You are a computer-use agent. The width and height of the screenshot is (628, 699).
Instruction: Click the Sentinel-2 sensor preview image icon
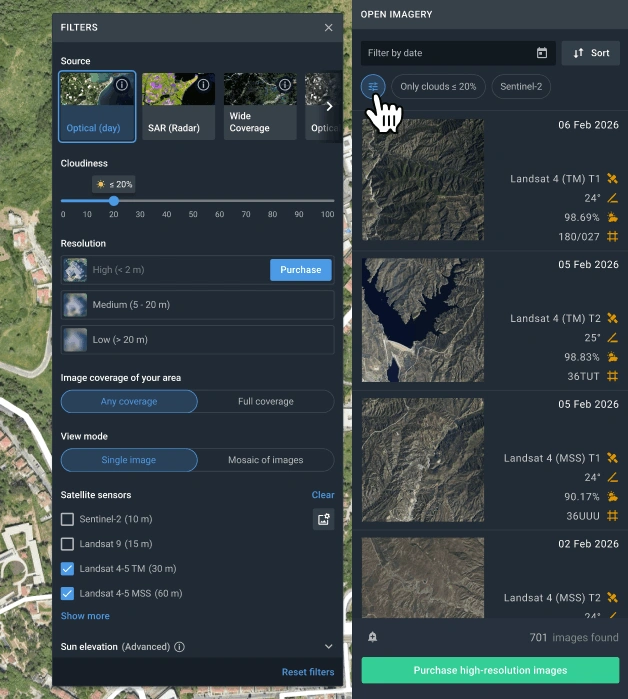[x=324, y=519]
